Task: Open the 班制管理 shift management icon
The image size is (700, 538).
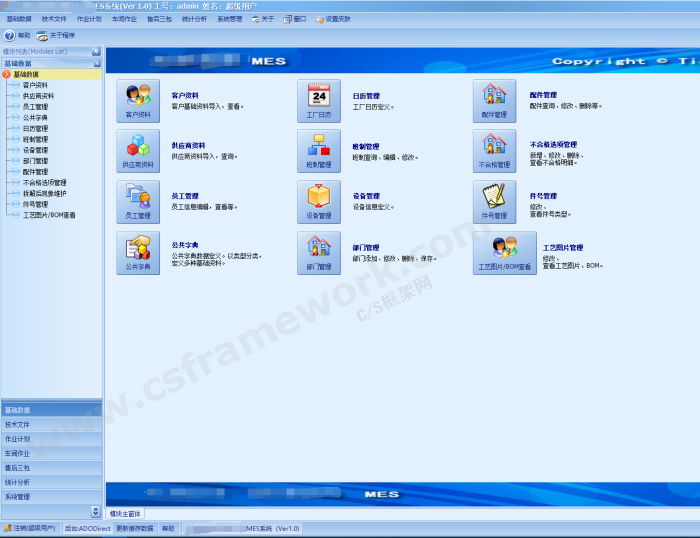Action: 318,151
